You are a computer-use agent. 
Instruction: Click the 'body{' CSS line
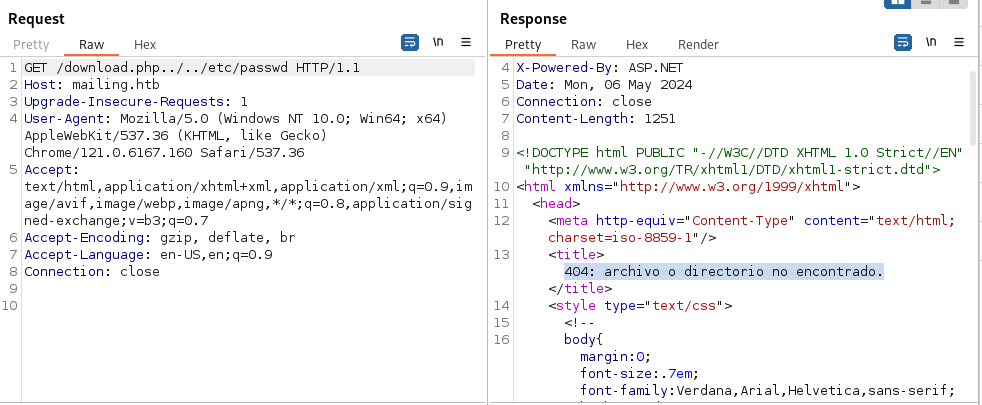coord(583,339)
